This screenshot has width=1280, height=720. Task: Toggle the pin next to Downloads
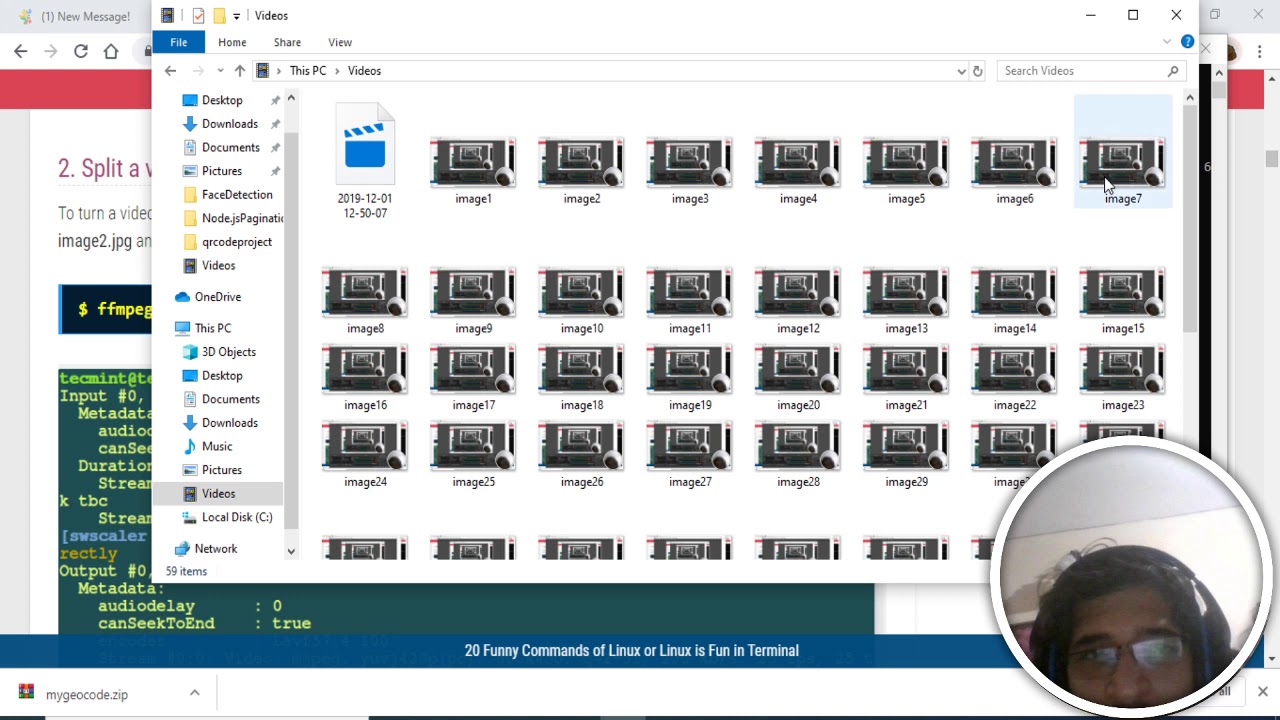coord(275,124)
